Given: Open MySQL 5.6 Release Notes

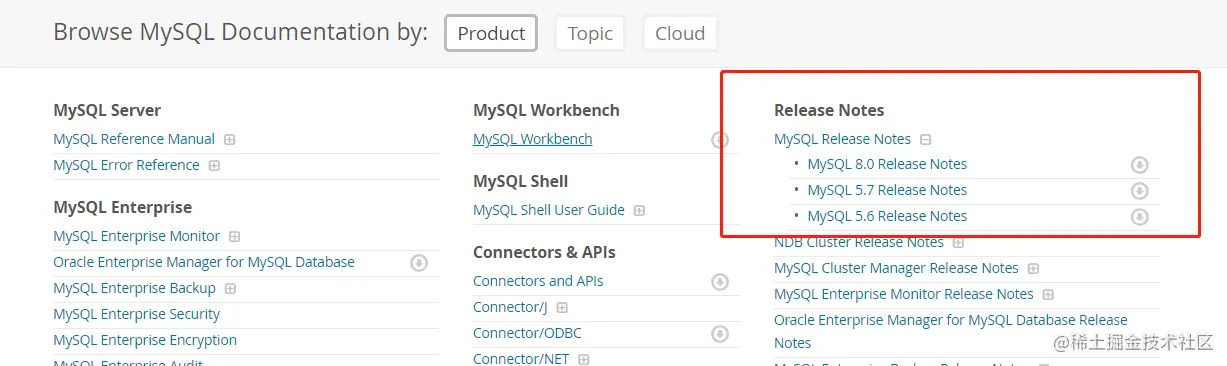Looking at the screenshot, I should 887,216.
